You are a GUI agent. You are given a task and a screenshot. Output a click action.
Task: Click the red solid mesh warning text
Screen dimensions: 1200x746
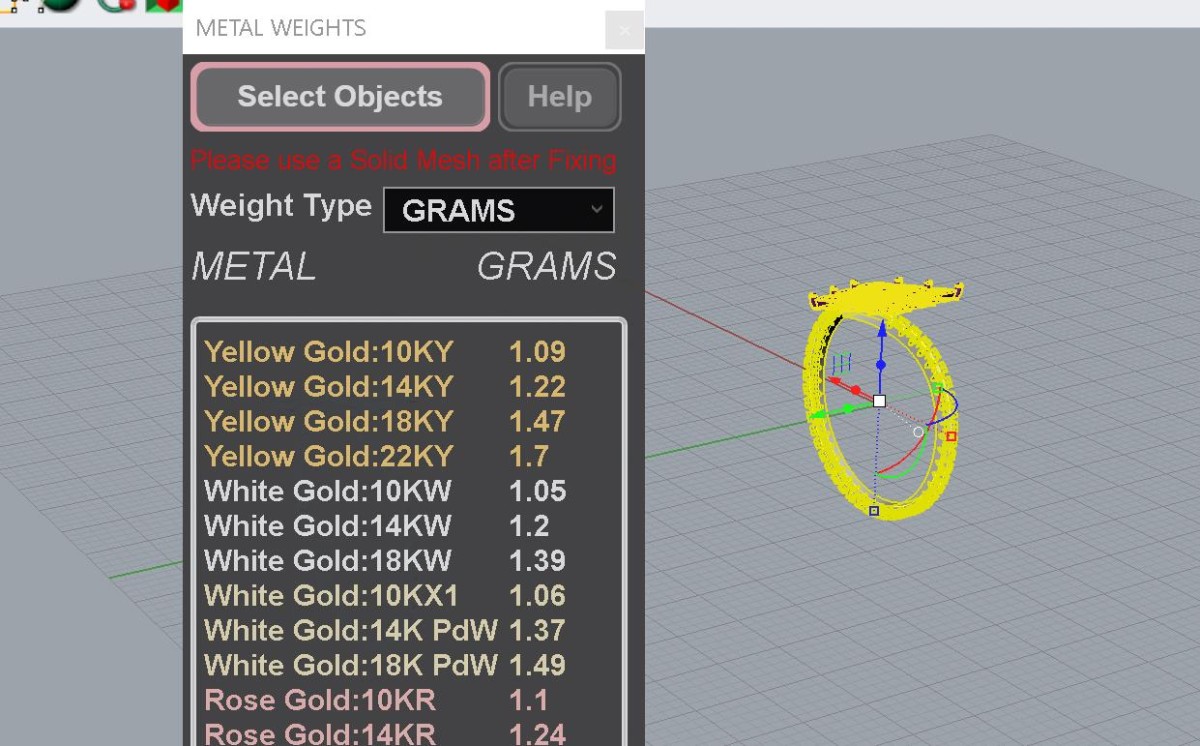point(403,160)
